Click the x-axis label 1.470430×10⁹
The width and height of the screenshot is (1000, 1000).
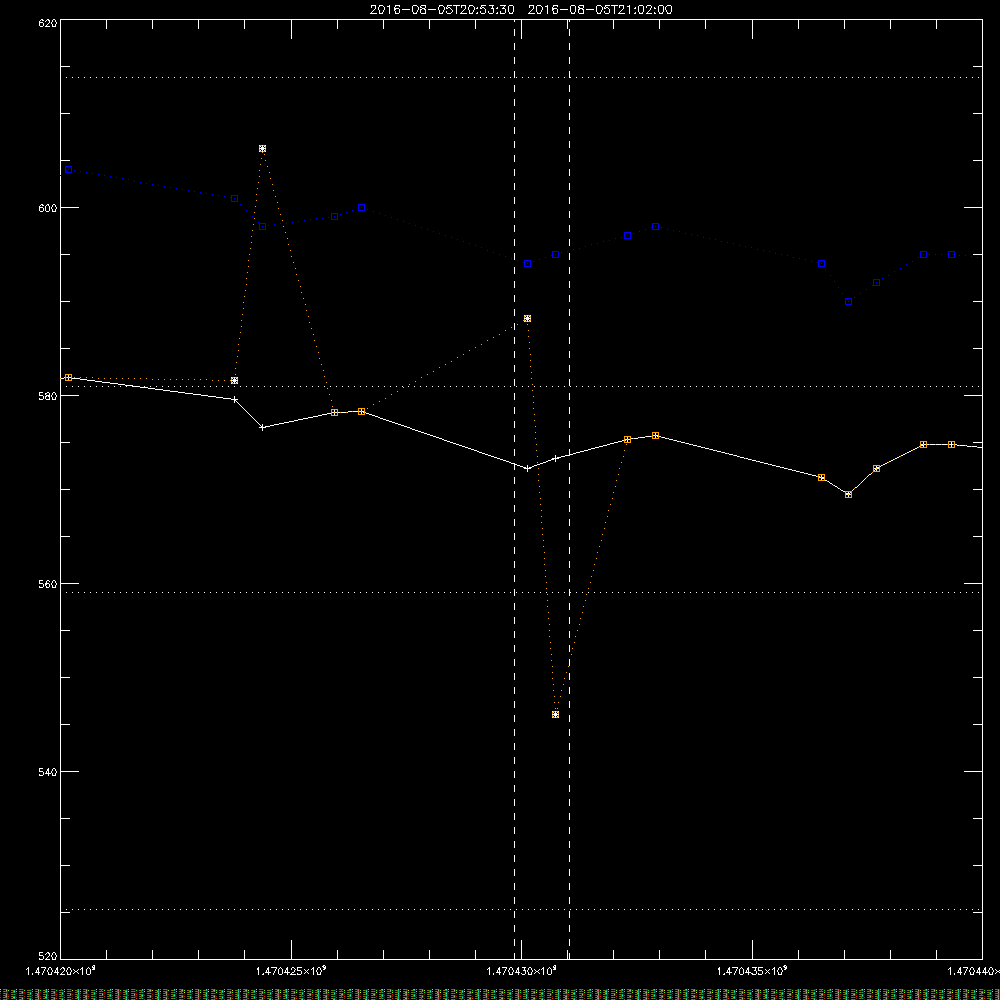coord(521,971)
